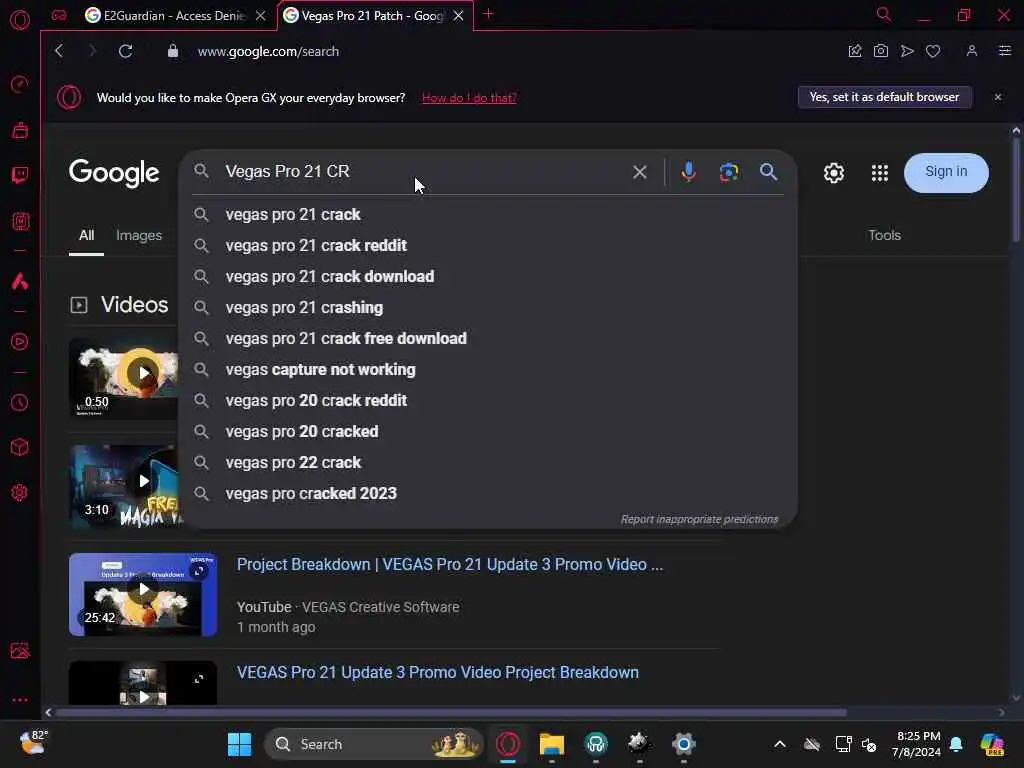Play the 0:50 video thumbnail
The height and width of the screenshot is (768, 1024).
click(124, 377)
